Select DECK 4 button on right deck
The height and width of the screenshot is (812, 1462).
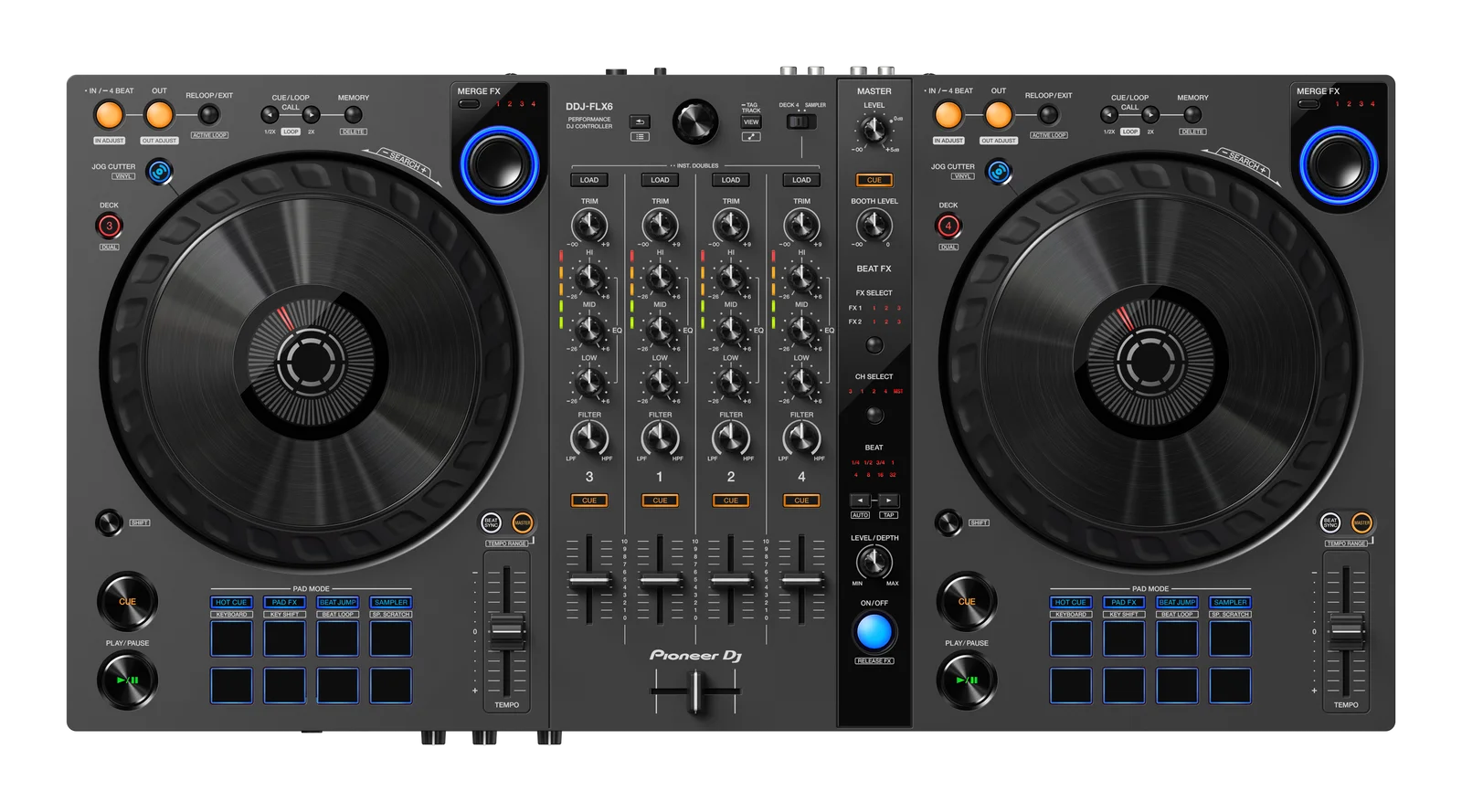click(948, 226)
